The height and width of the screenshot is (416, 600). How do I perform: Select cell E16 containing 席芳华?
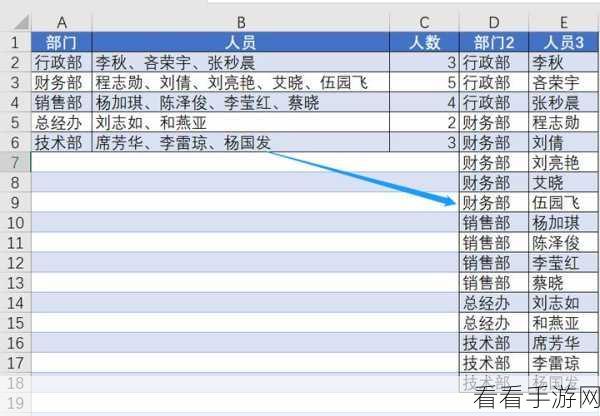click(x=564, y=343)
